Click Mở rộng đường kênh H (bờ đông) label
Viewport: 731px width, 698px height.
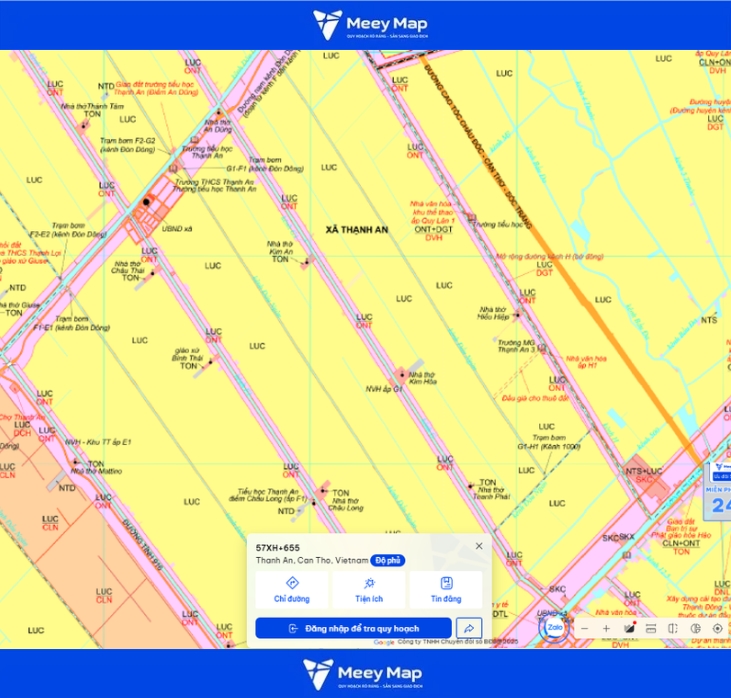[550, 256]
